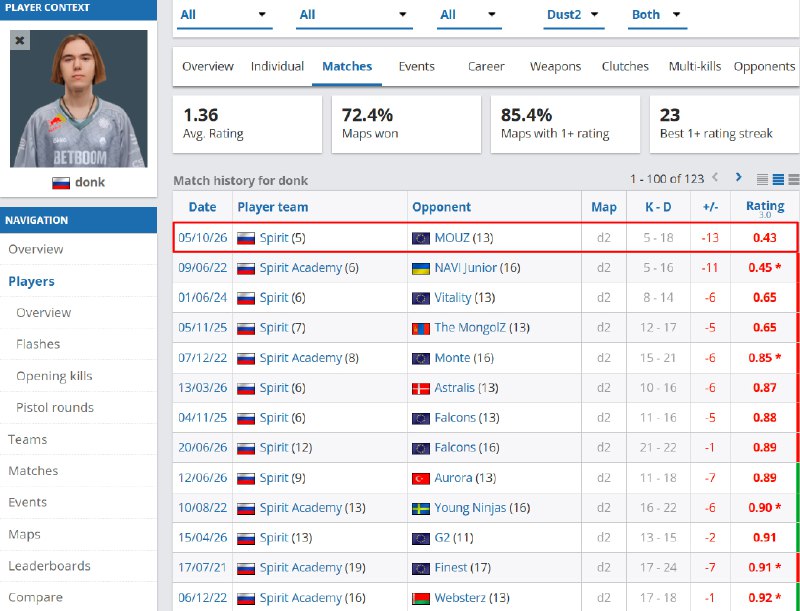Click the NAVI Junior opponent name
This screenshot has height=611, width=800.
(x=465, y=268)
